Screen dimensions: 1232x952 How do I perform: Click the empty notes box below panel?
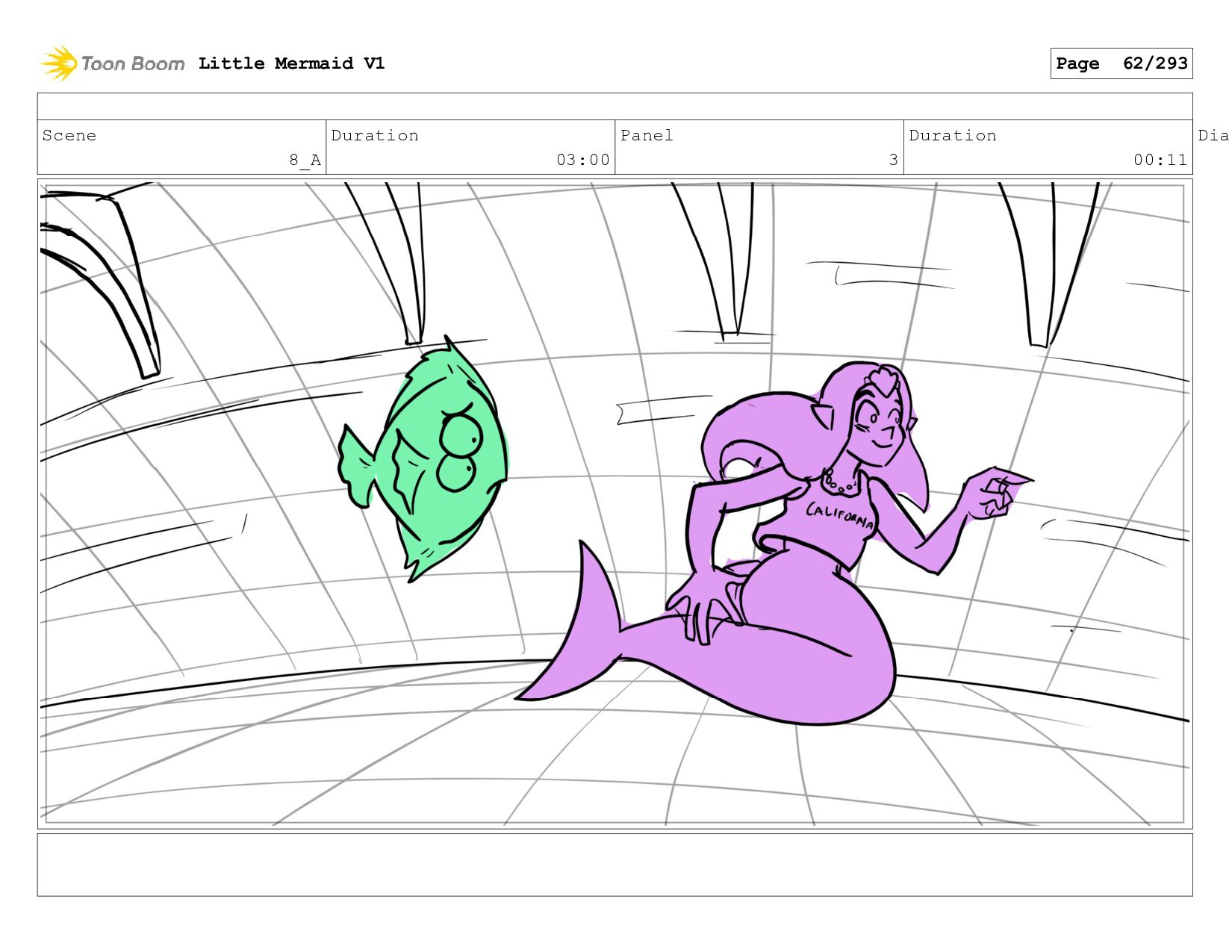[x=615, y=865]
